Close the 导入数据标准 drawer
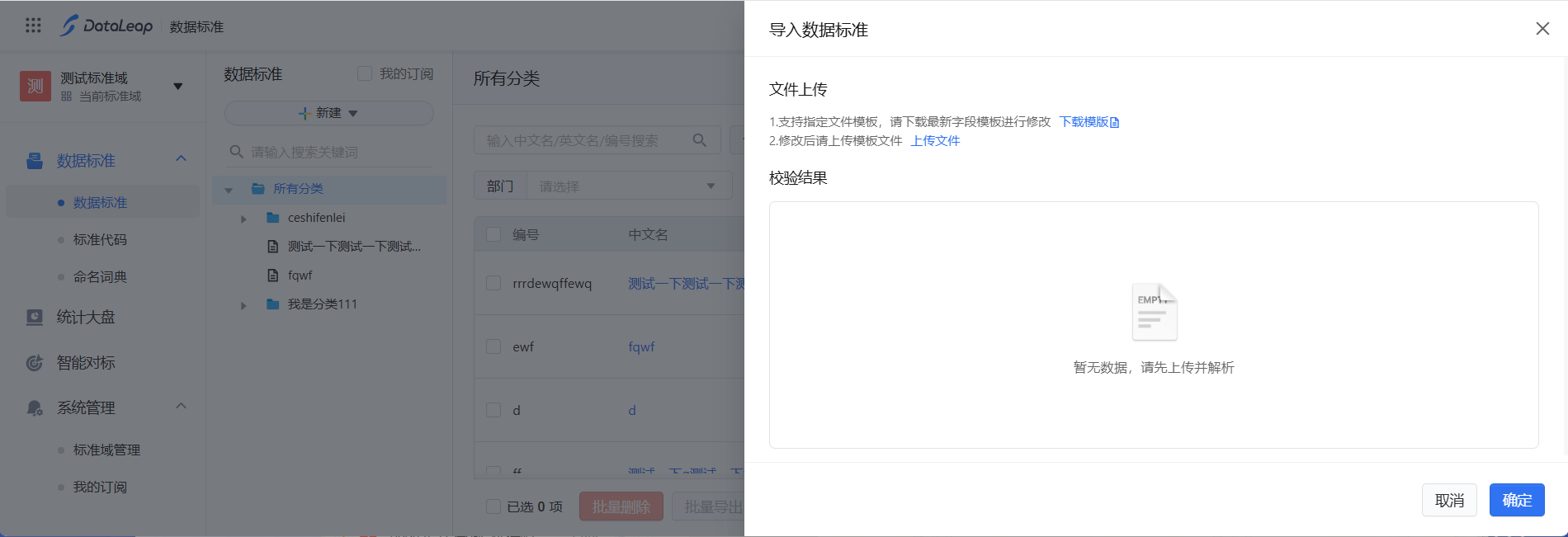Viewport: 1568px width, 537px height. (1542, 29)
